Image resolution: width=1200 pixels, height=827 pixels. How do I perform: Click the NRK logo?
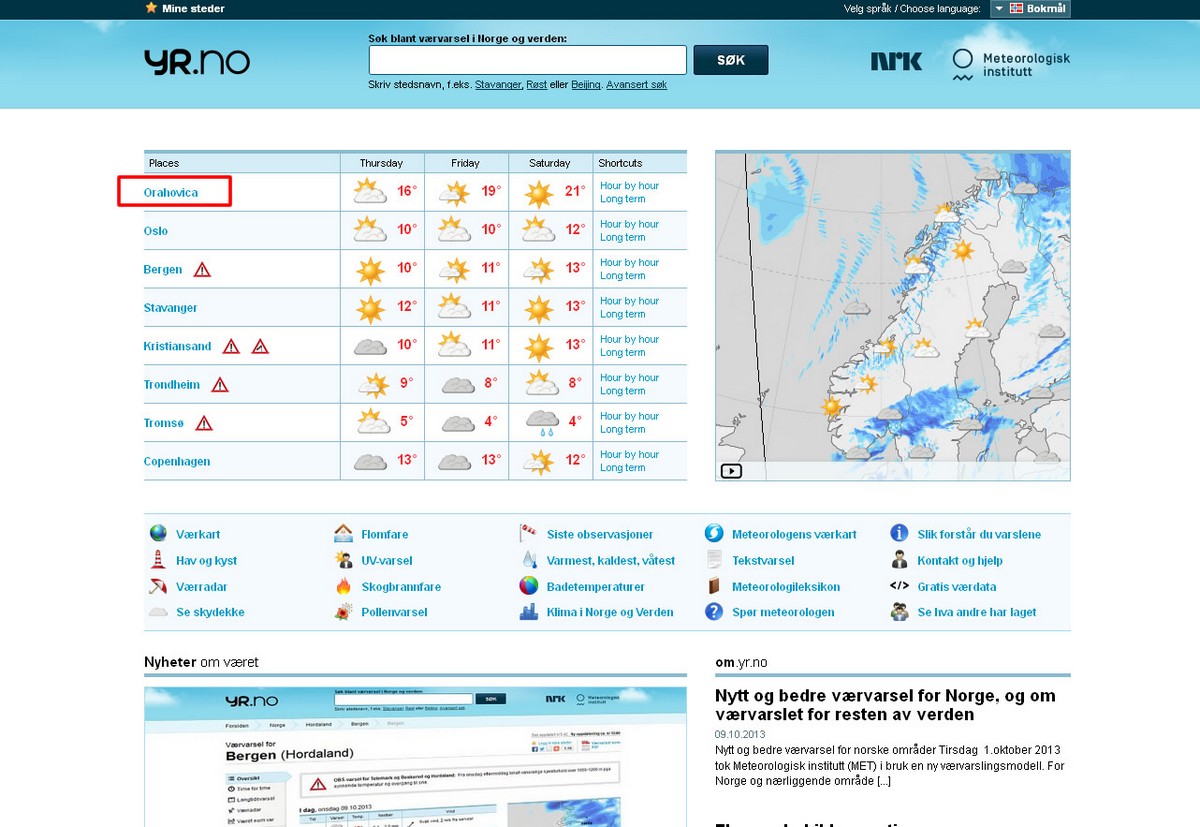click(x=896, y=62)
